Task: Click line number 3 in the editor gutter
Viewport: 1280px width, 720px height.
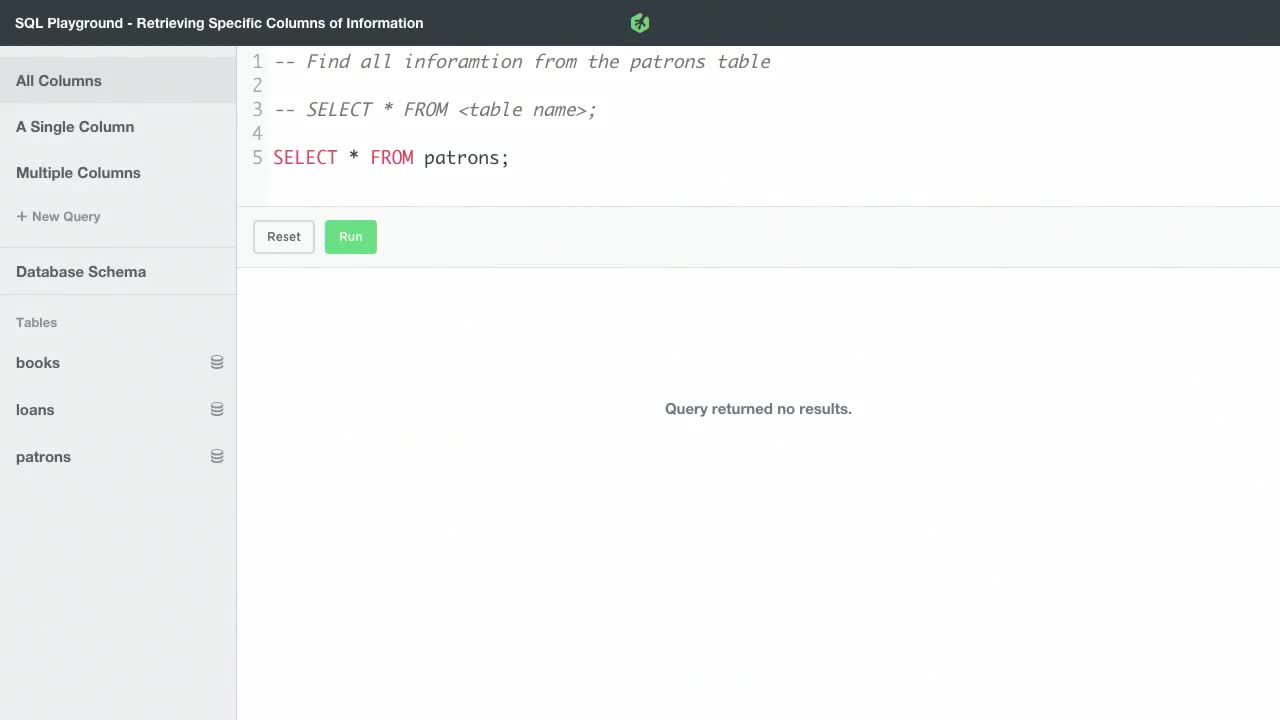Action: pos(257,109)
